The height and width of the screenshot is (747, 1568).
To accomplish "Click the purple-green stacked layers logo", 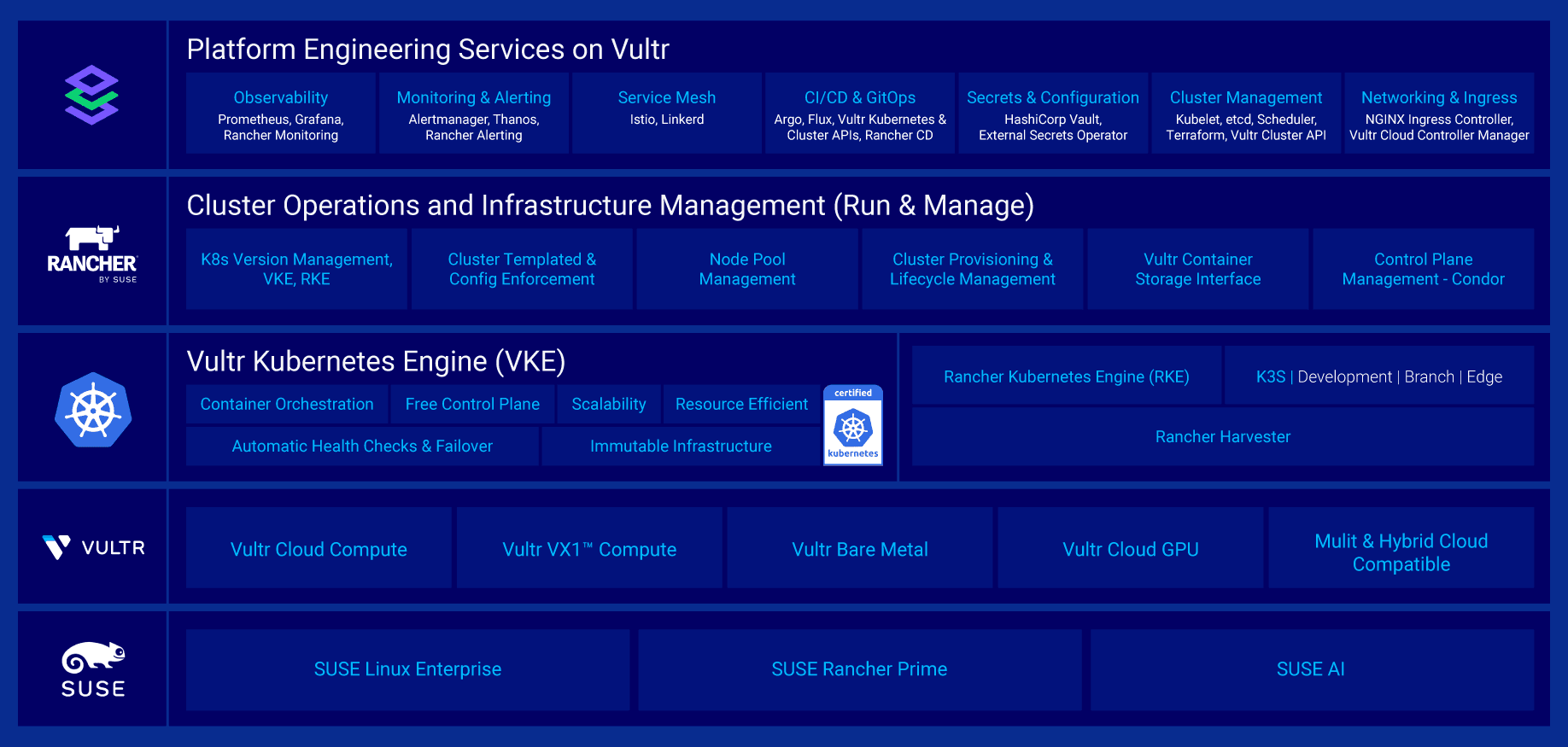I will click(x=91, y=95).
